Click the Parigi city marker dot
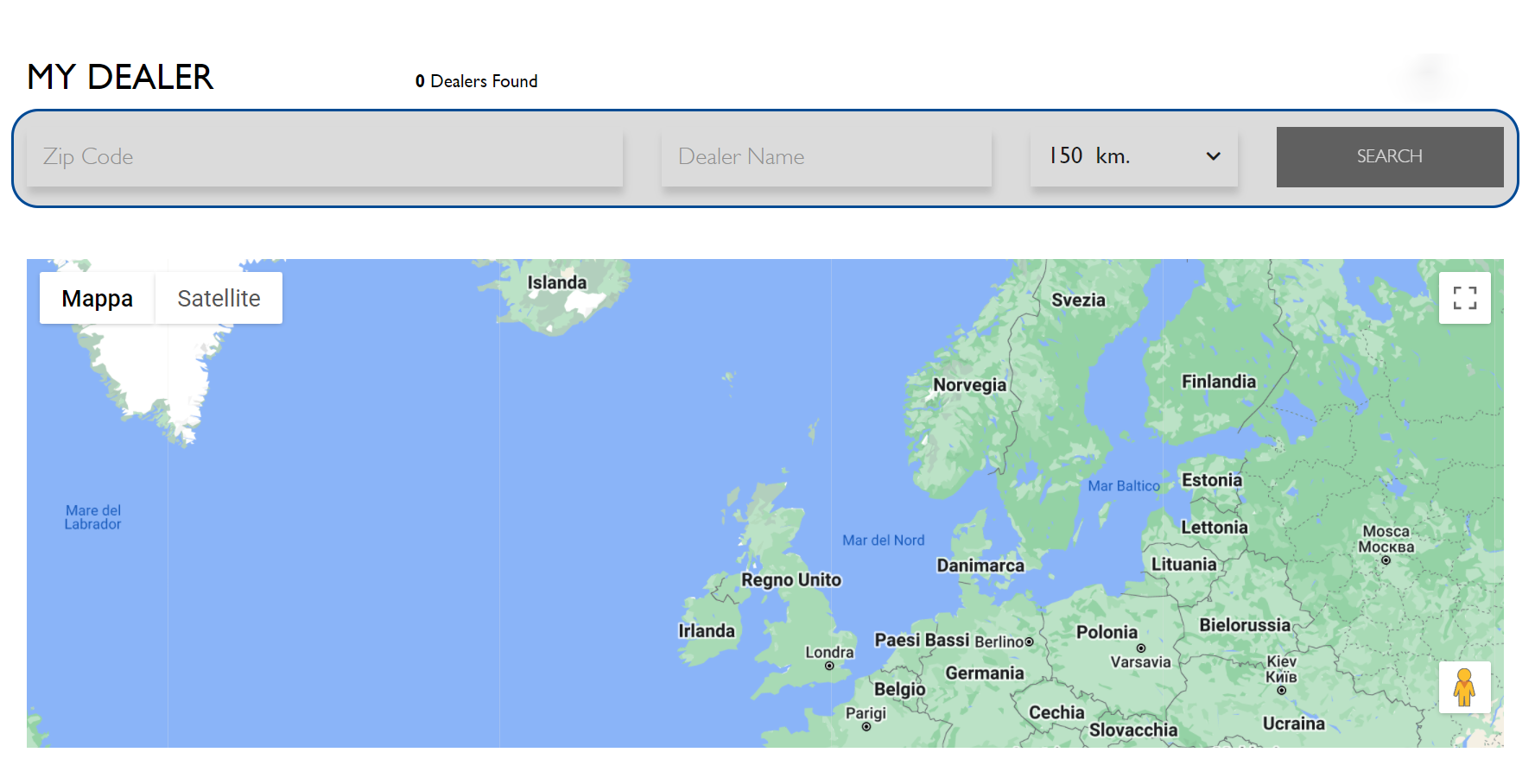1535x784 pixels. 866,727
